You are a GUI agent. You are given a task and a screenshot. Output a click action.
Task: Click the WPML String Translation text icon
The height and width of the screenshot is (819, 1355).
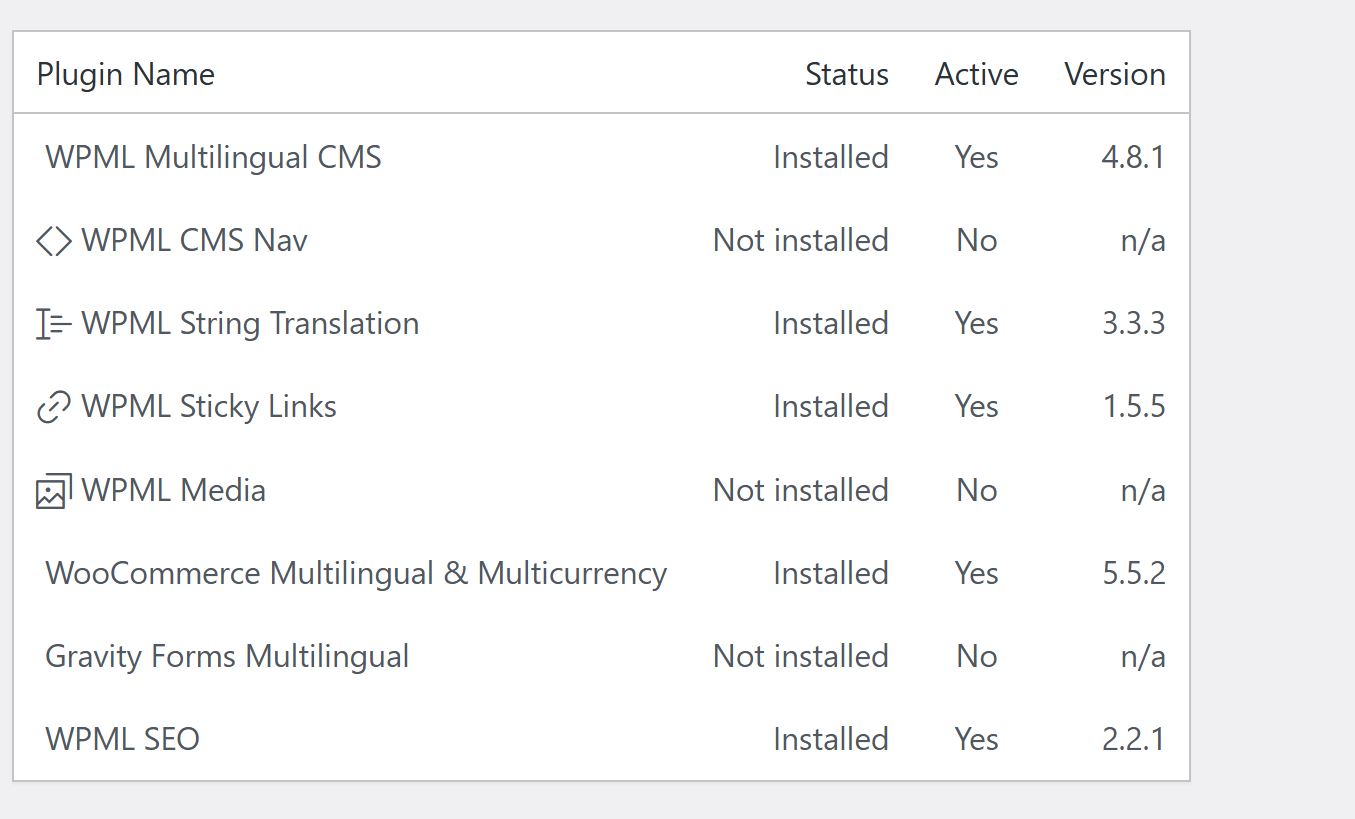pyautogui.click(x=54, y=324)
